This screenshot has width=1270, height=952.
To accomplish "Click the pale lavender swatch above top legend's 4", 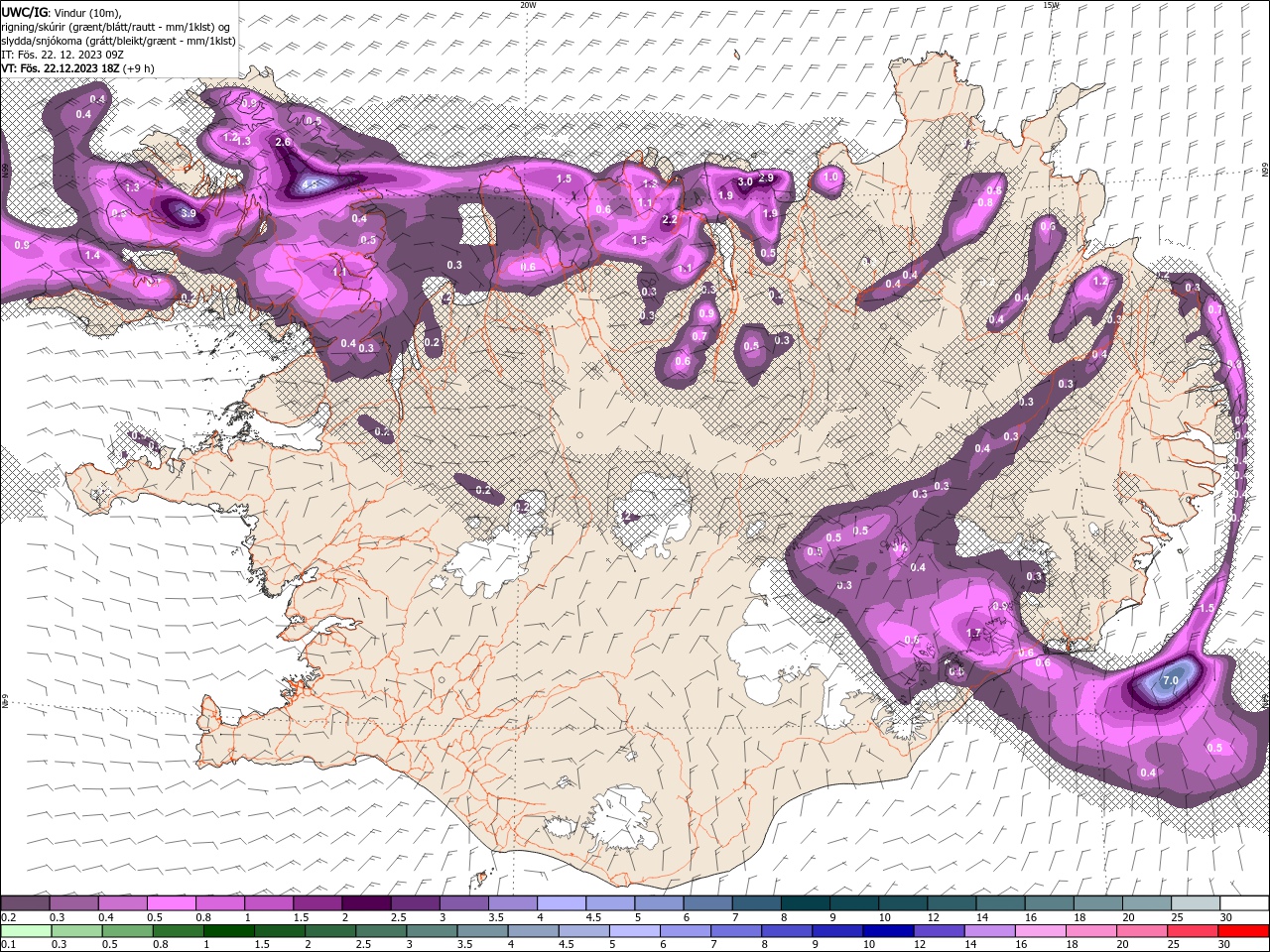I will (562, 903).
